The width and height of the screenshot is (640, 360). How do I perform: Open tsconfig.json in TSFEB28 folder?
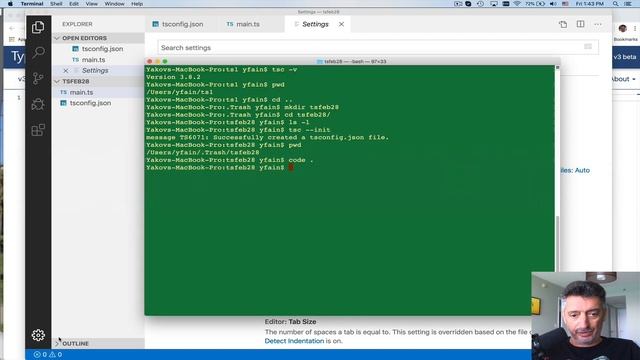tap(99, 103)
